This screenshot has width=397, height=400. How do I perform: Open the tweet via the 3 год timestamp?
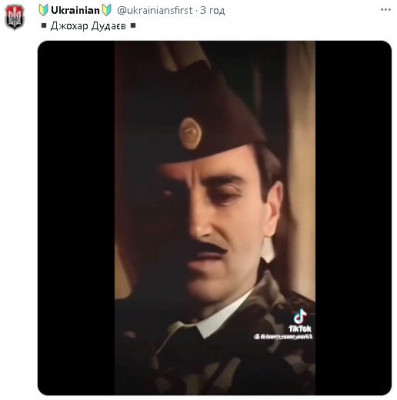pyautogui.click(x=213, y=11)
